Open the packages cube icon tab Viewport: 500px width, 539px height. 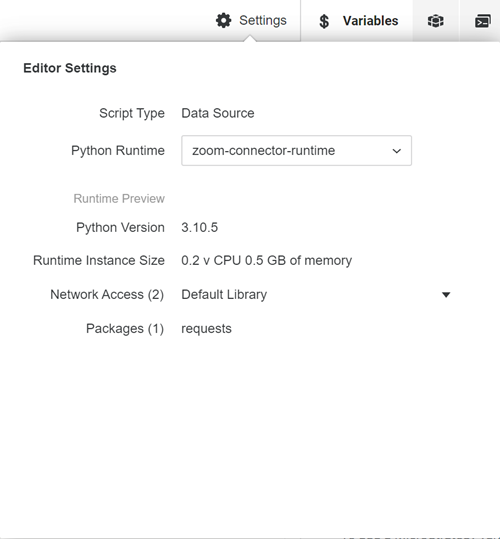pos(435,21)
